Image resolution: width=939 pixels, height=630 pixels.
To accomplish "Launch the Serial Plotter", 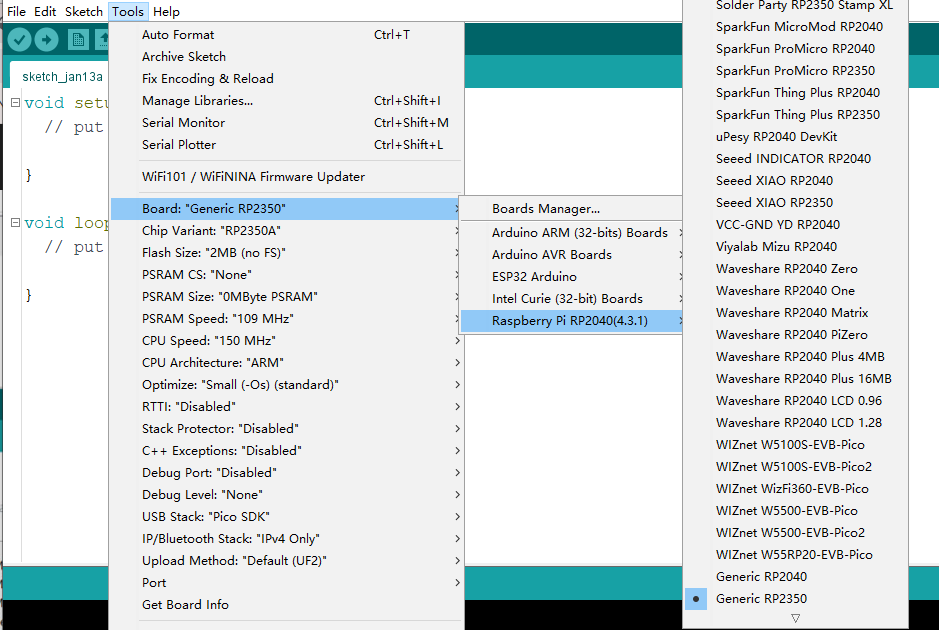I will click(287, 145).
